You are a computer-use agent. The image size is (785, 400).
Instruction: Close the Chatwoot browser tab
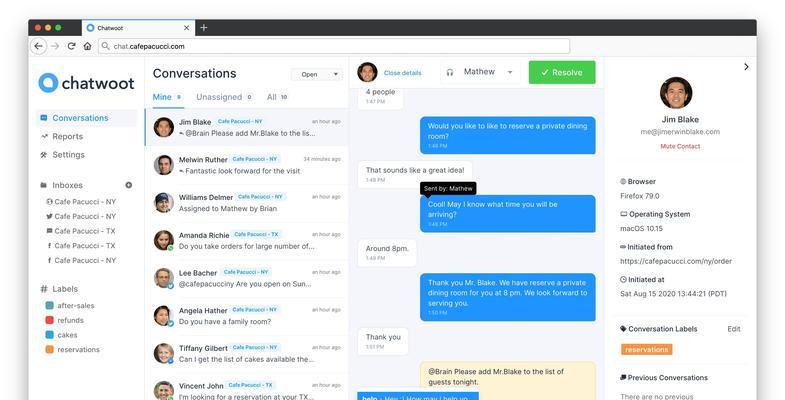pyautogui.click(x=186, y=28)
